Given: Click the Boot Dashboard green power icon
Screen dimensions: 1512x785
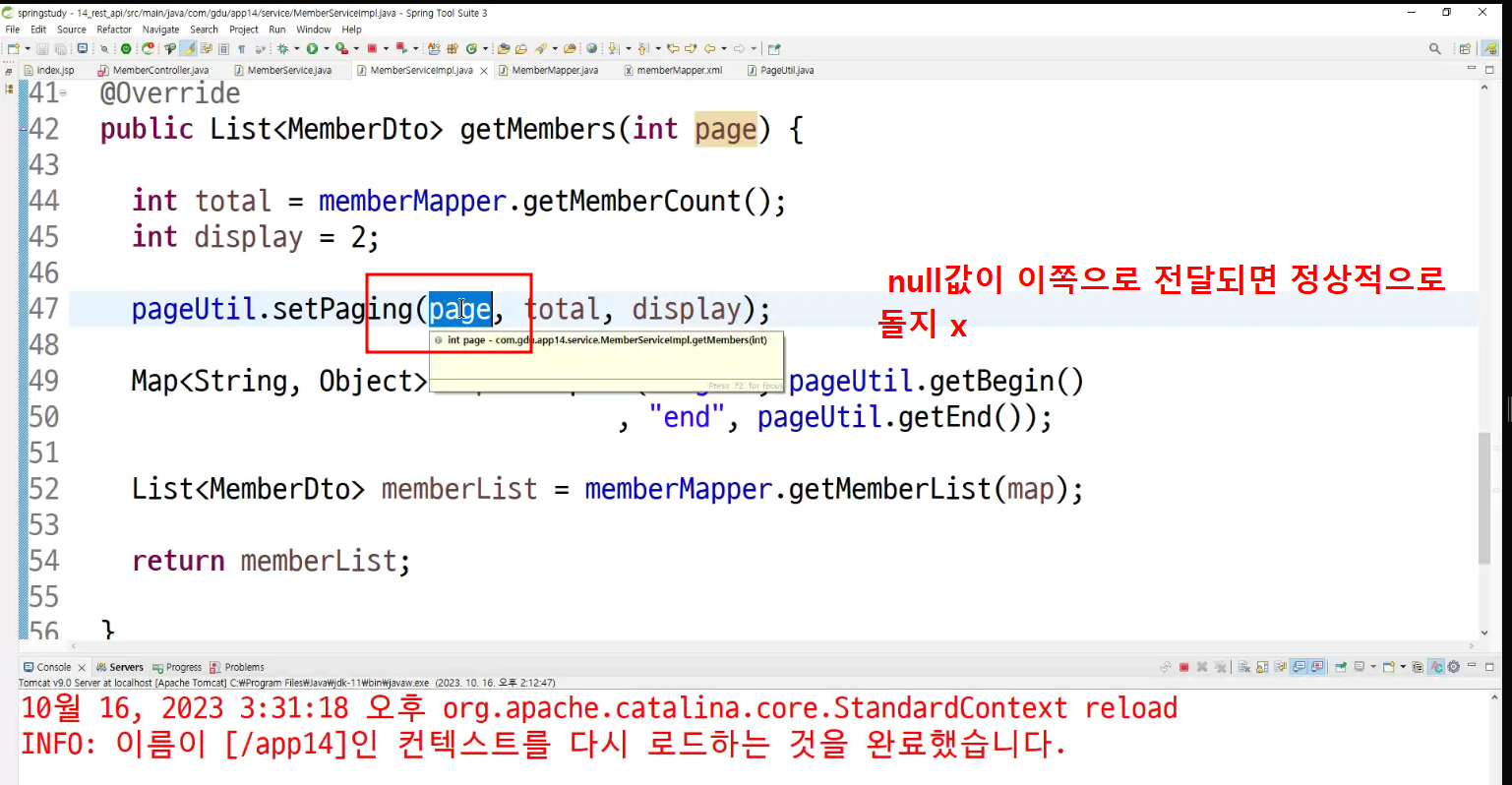Looking at the screenshot, I should click(x=126, y=48).
